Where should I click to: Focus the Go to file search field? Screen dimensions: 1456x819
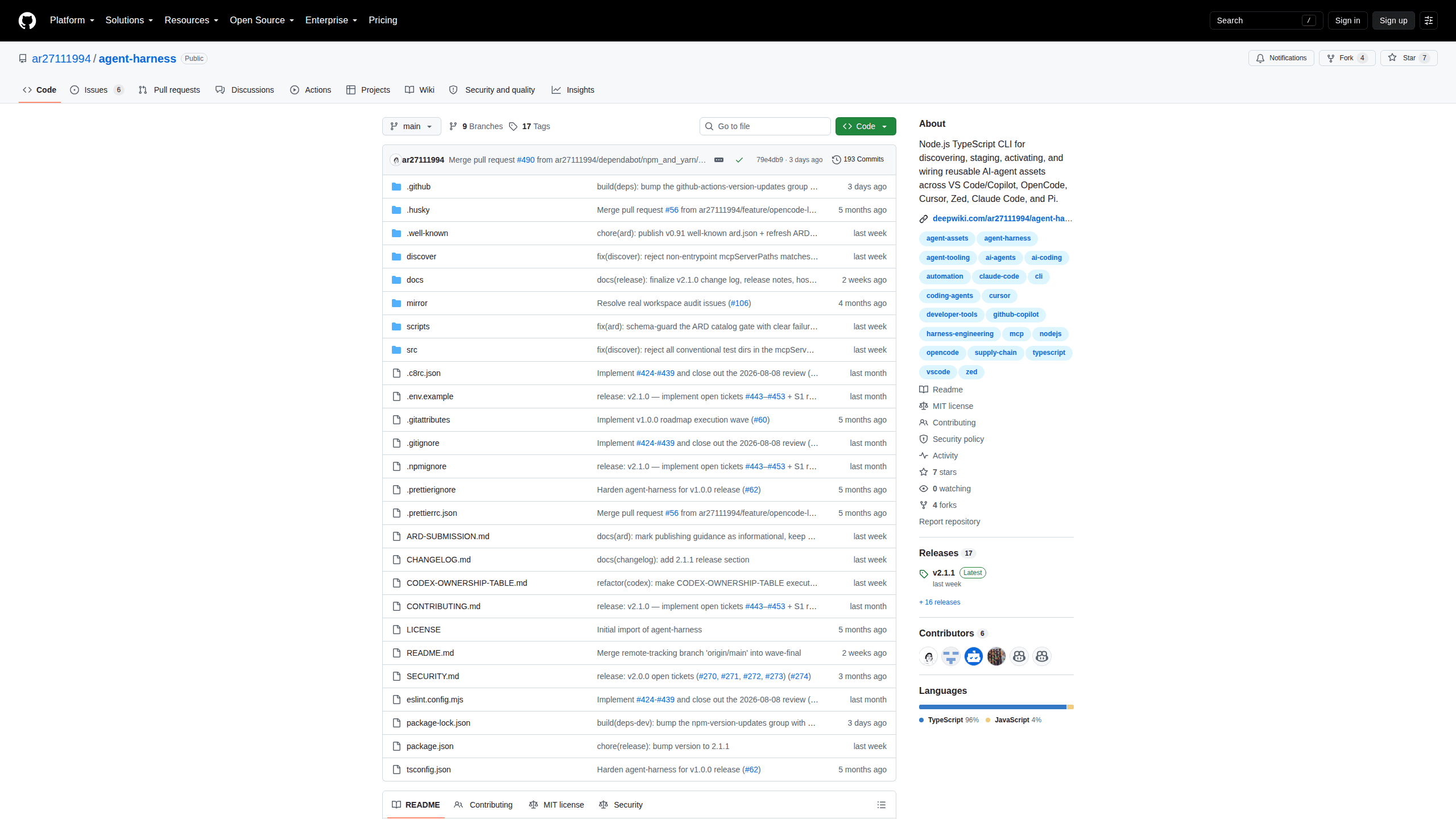[x=765, y=126]
